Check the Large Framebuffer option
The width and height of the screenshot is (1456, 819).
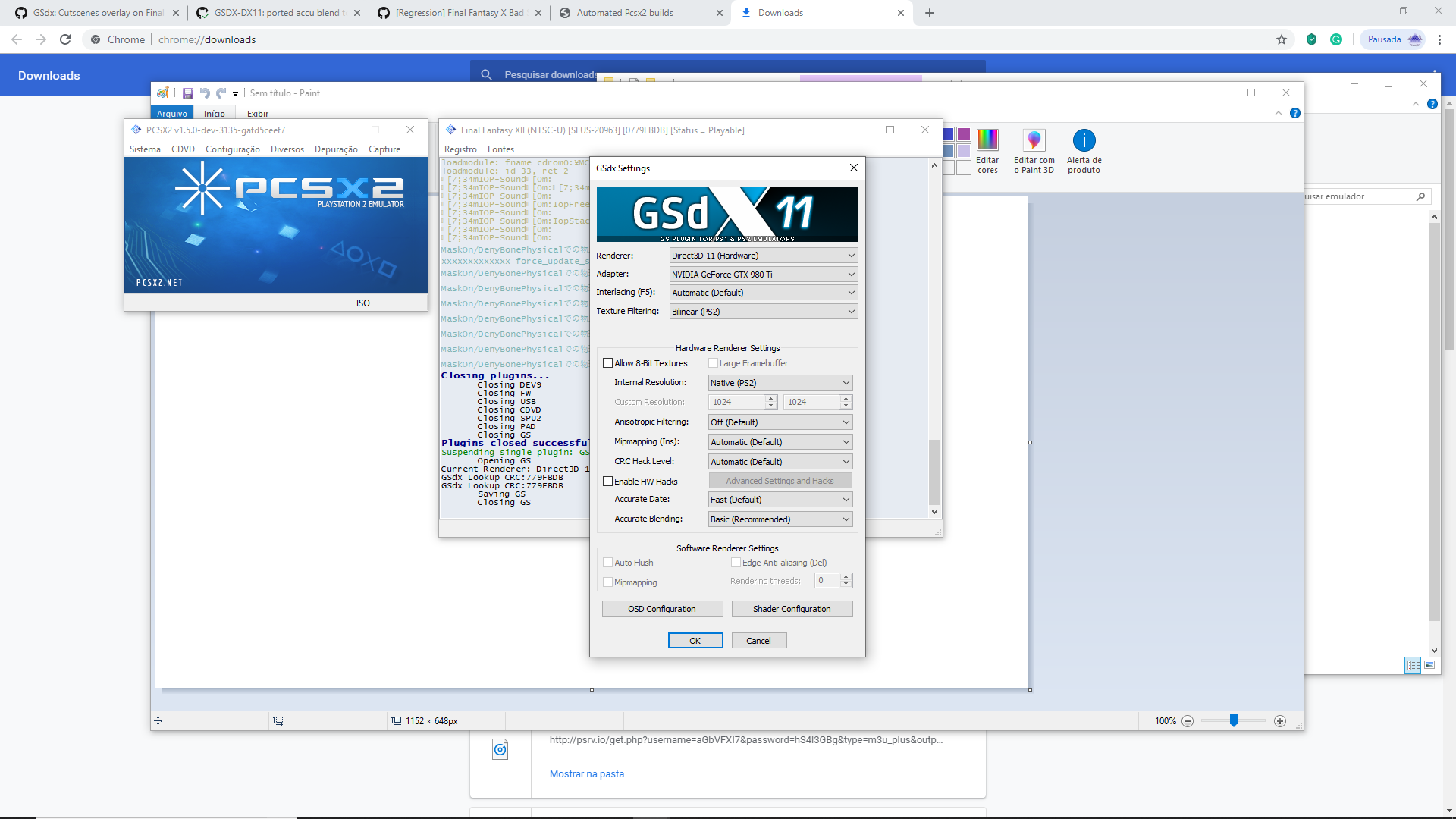714,362
